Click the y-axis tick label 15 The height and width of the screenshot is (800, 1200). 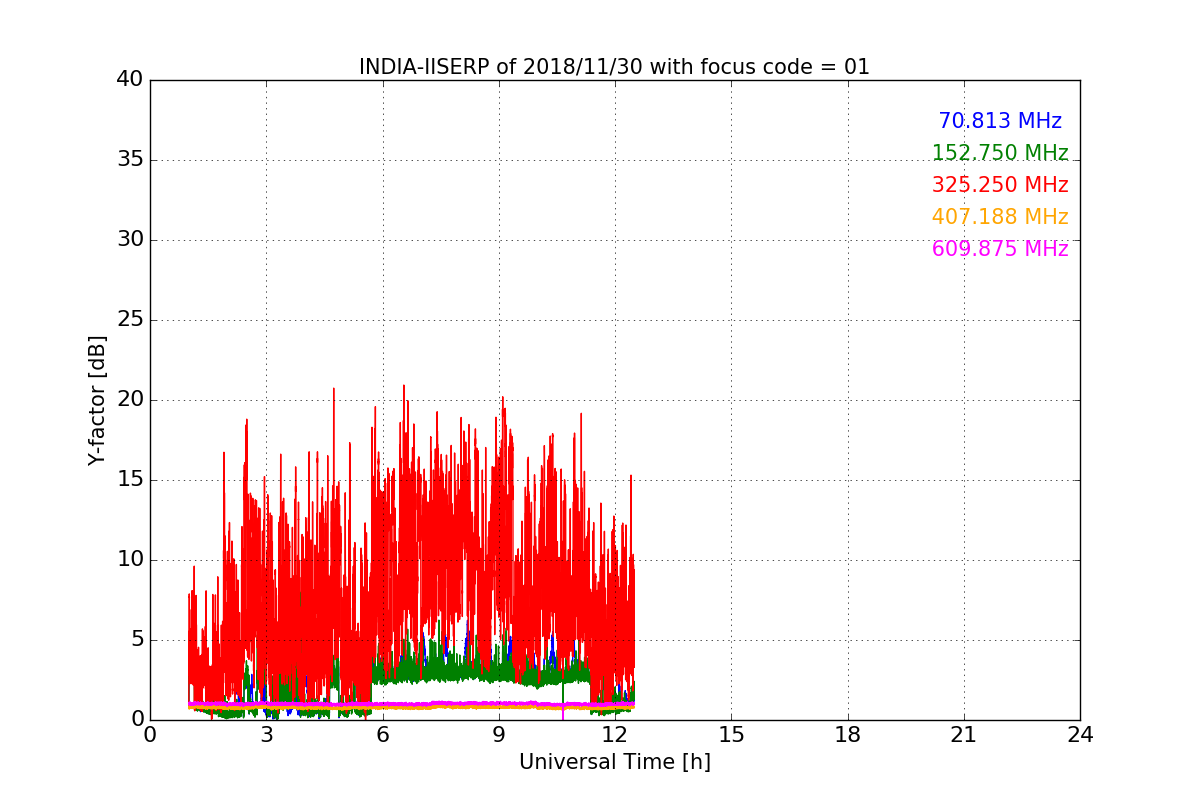(129, 480)
